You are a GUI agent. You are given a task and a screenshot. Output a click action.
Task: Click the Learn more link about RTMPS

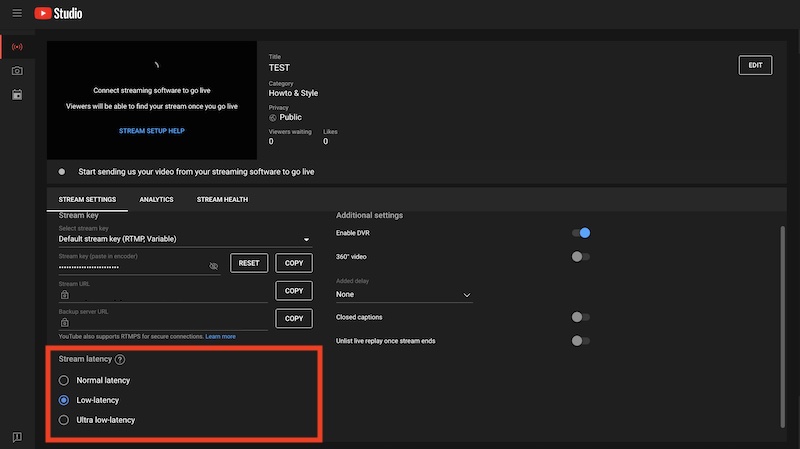tap(220, 337)
